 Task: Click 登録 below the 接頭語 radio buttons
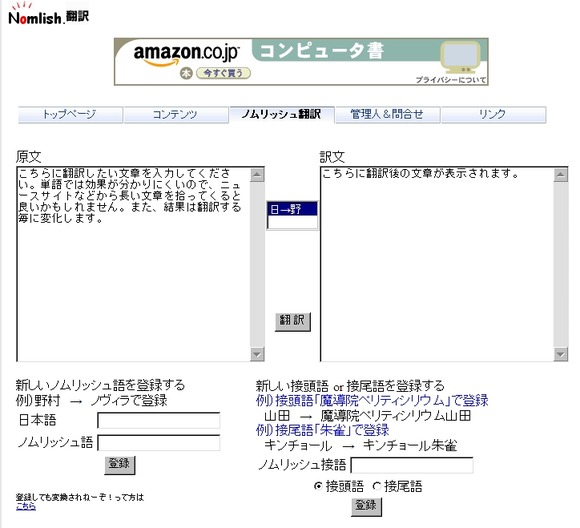click(366, 506)
